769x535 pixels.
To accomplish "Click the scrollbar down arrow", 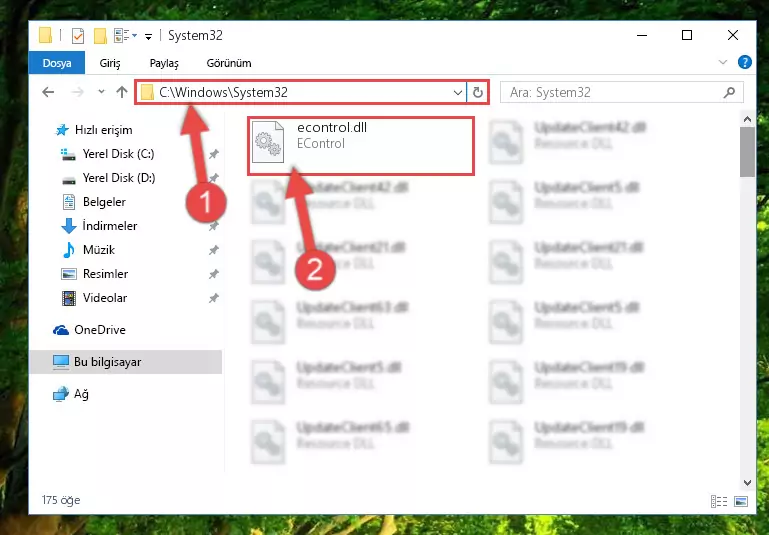I will point(747,483).
